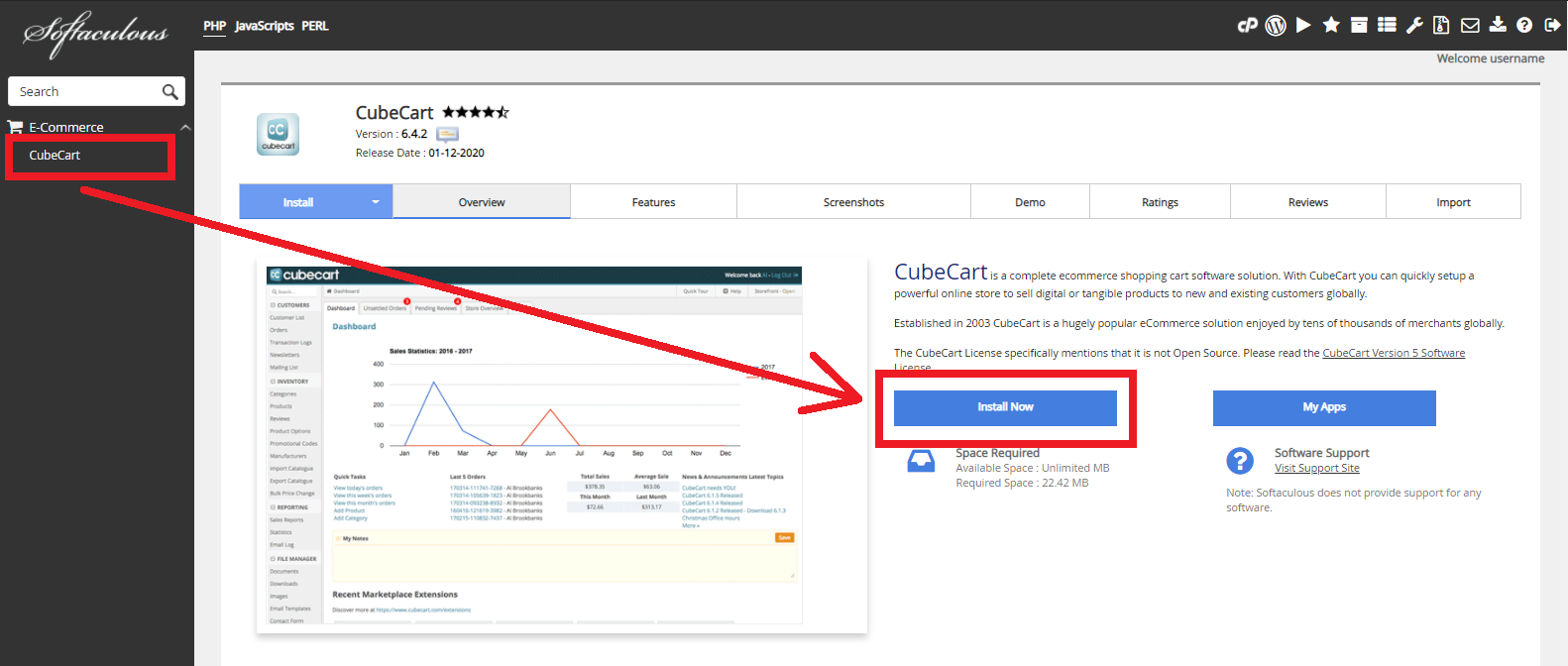Select CubeCart in the sidebar list
Viewport: 1568px width, 666px height.
pyautogui.click(x=55, y=156)
